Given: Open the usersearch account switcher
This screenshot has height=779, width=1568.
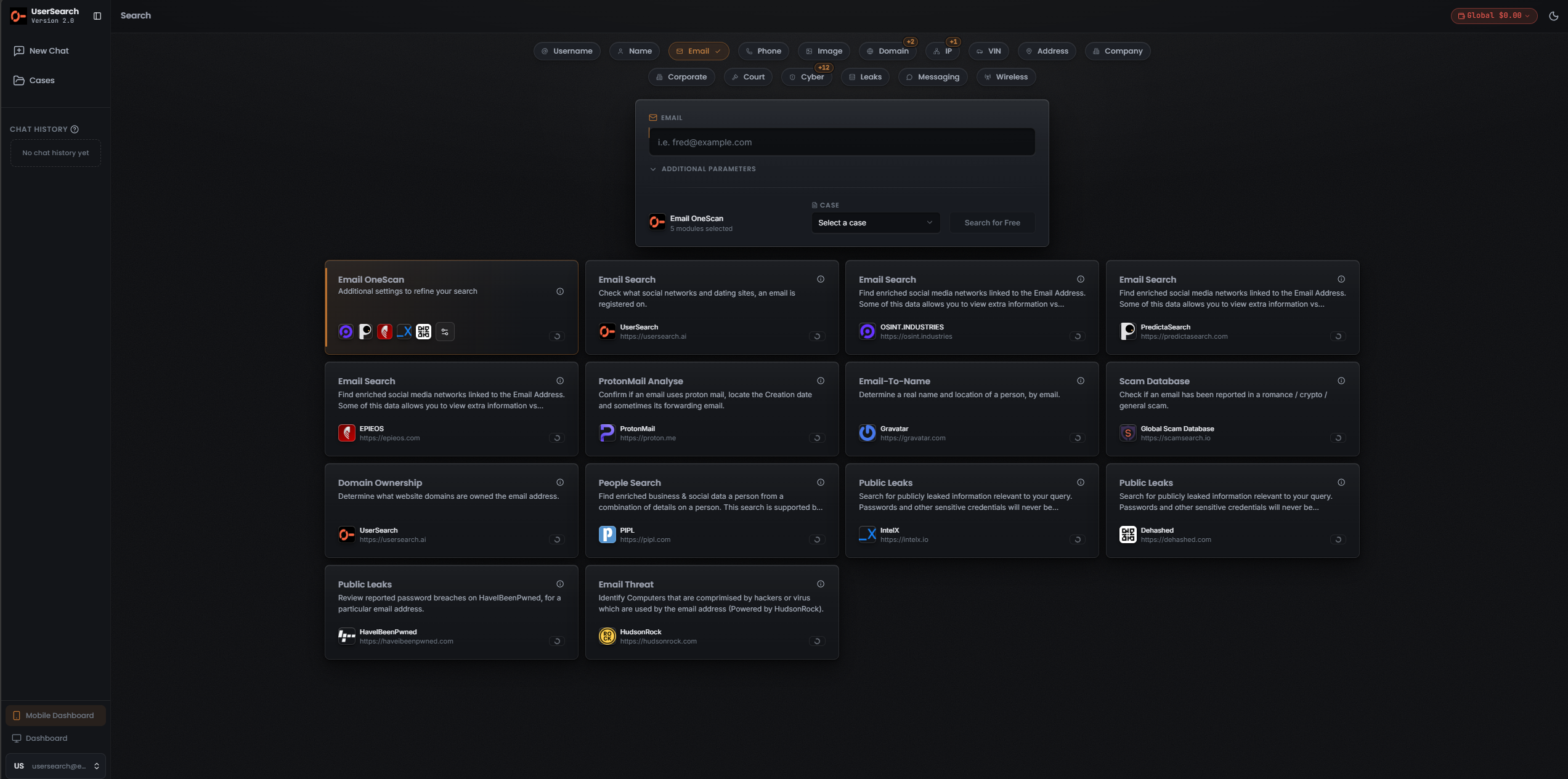Looking at the screenshot, I should 55,766.
